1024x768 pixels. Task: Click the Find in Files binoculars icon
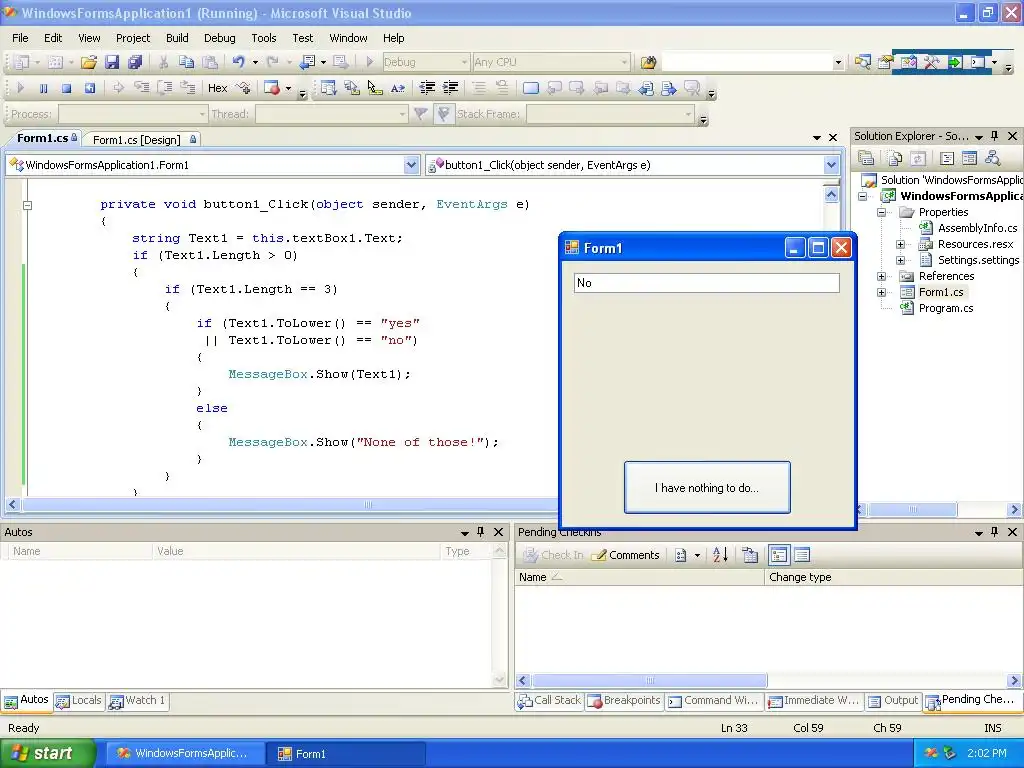click(x=648, y=62)
